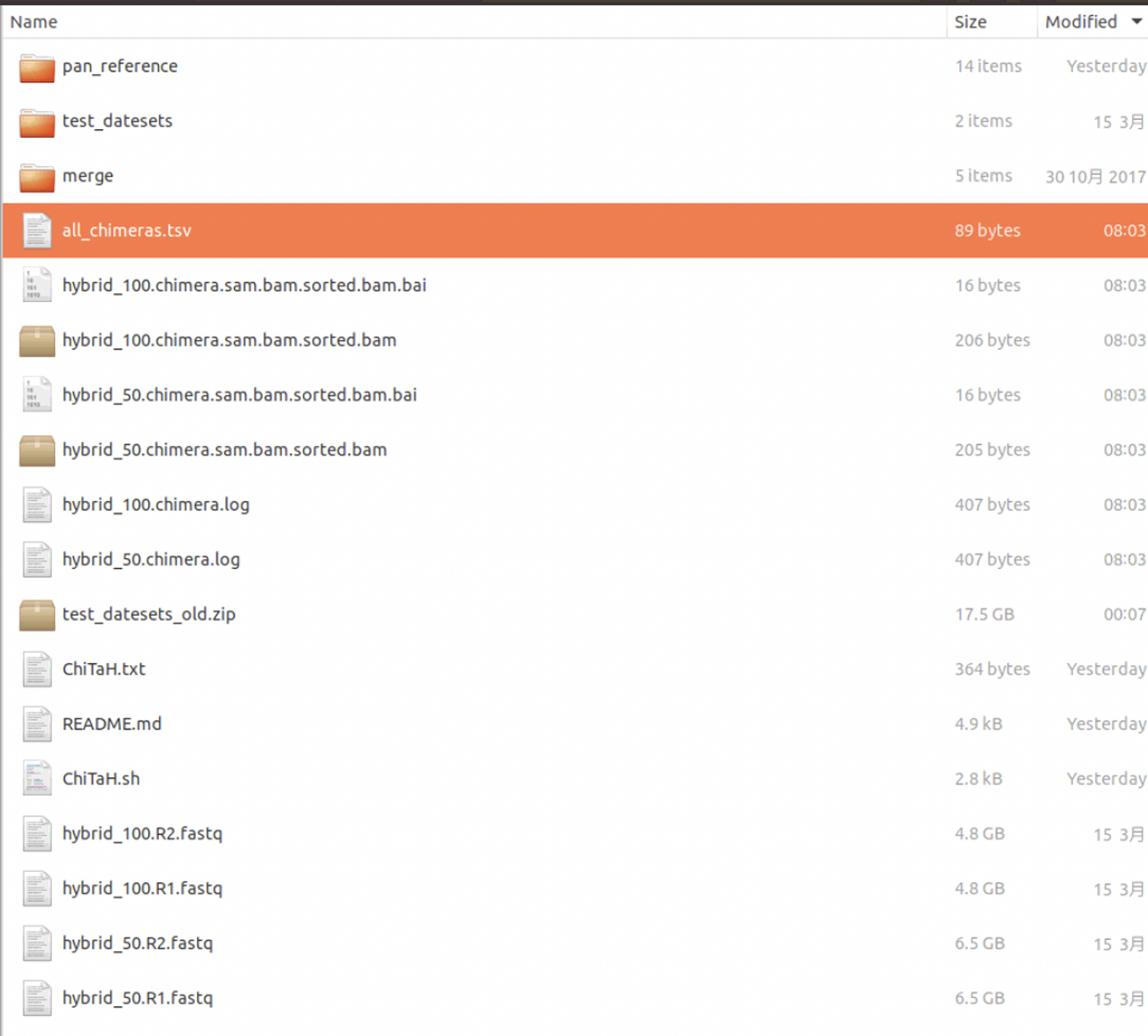Click the '17.5 GB' size of test_datesets_old.zip

coord(985,614)
